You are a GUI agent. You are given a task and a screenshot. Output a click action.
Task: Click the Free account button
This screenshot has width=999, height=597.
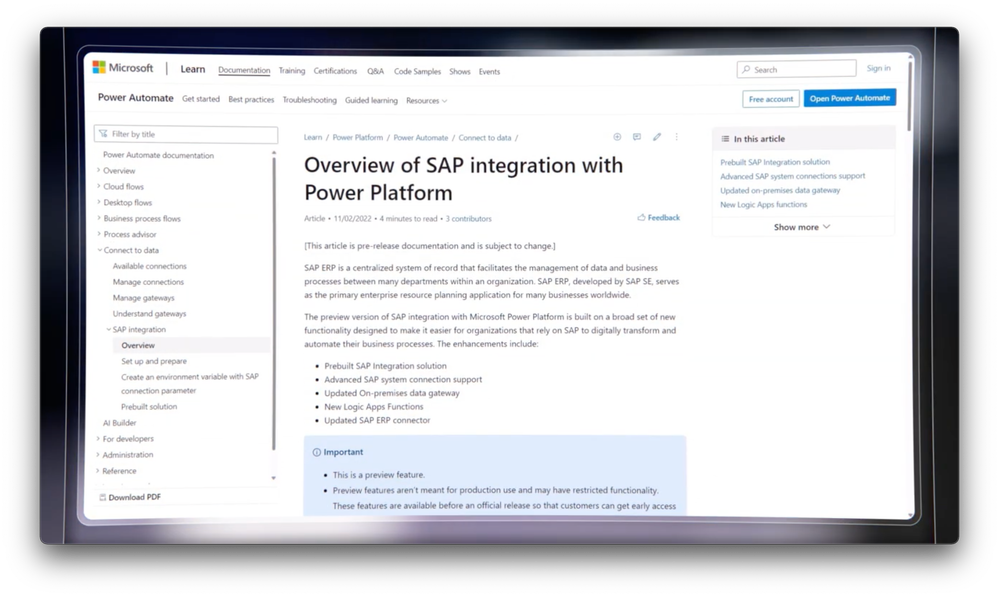click(771, 99)
